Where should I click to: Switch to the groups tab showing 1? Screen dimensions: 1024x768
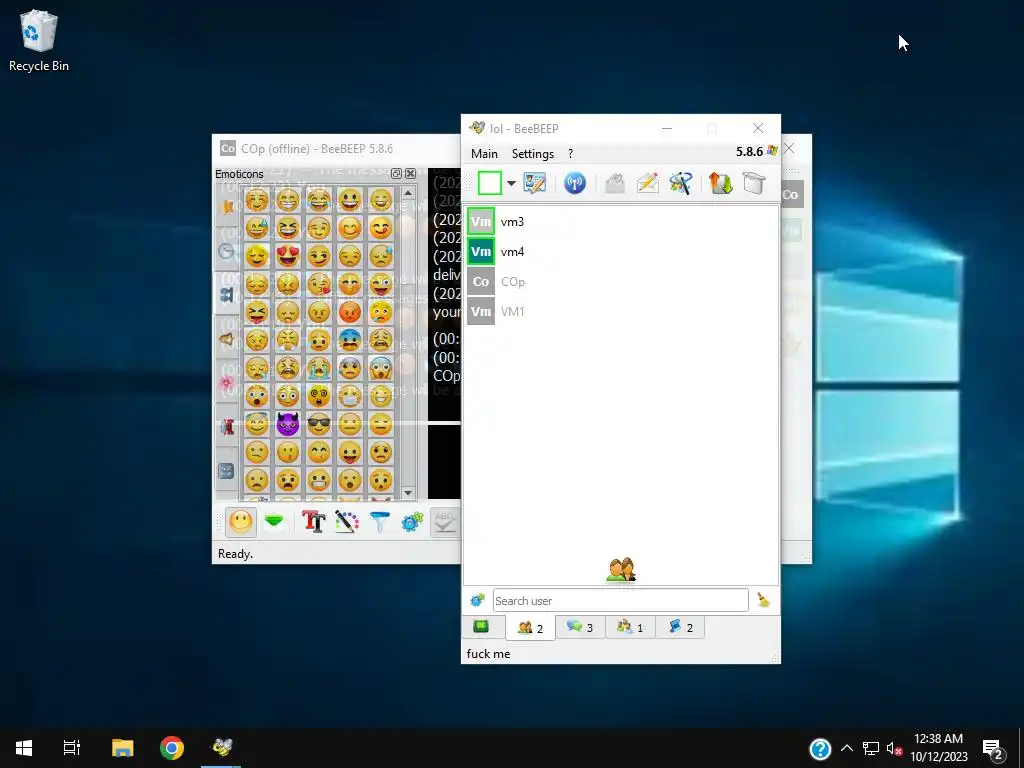click(630, 628)
